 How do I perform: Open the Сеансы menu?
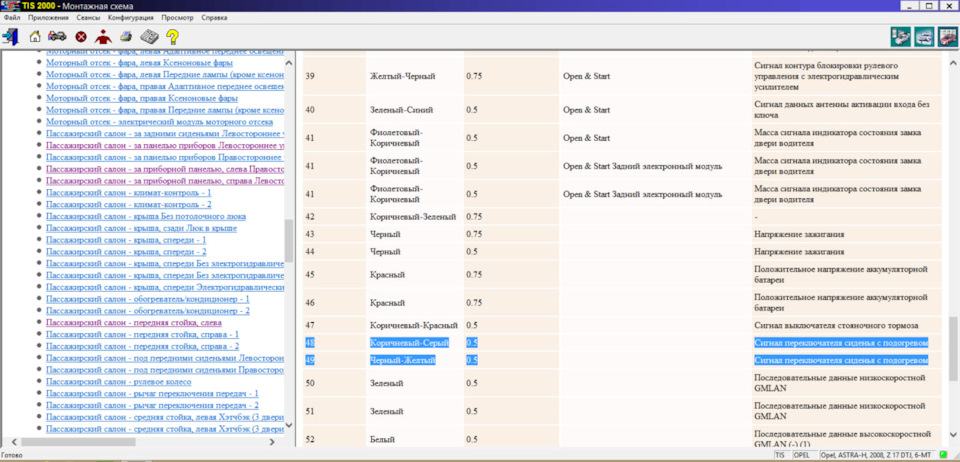(89, 18)
